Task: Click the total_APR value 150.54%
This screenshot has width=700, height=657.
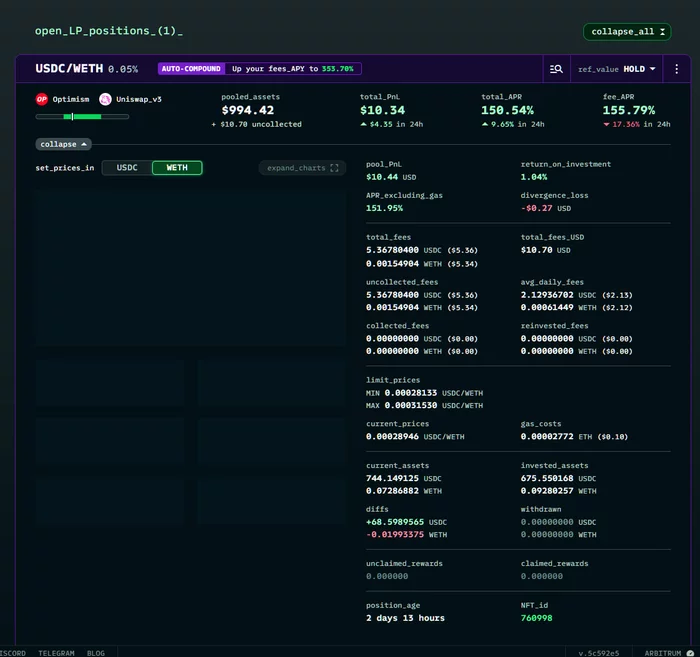Action: pyautogui.click(x=508, y=110)
